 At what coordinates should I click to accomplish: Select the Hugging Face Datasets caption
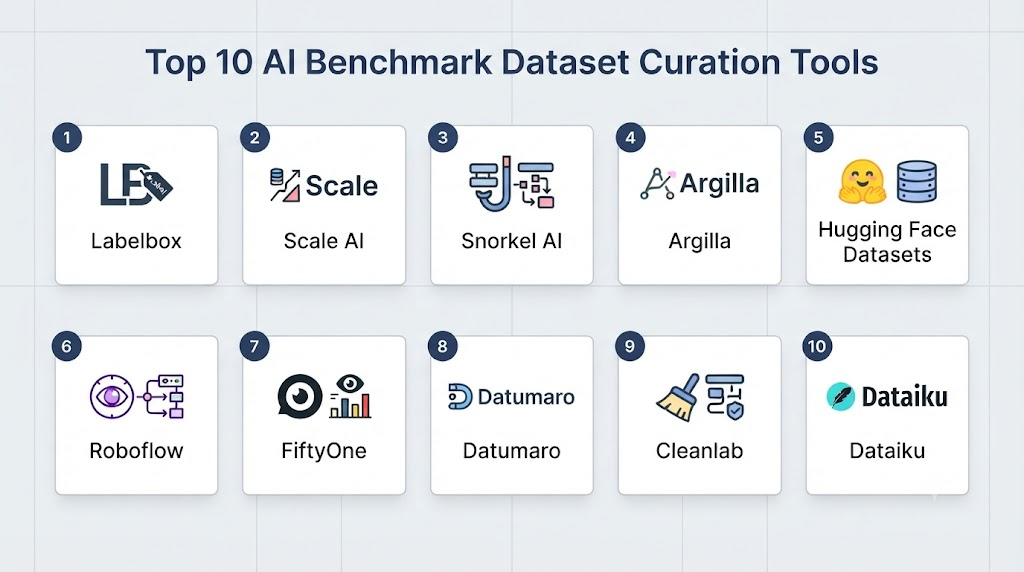click(x=887, y=242)
